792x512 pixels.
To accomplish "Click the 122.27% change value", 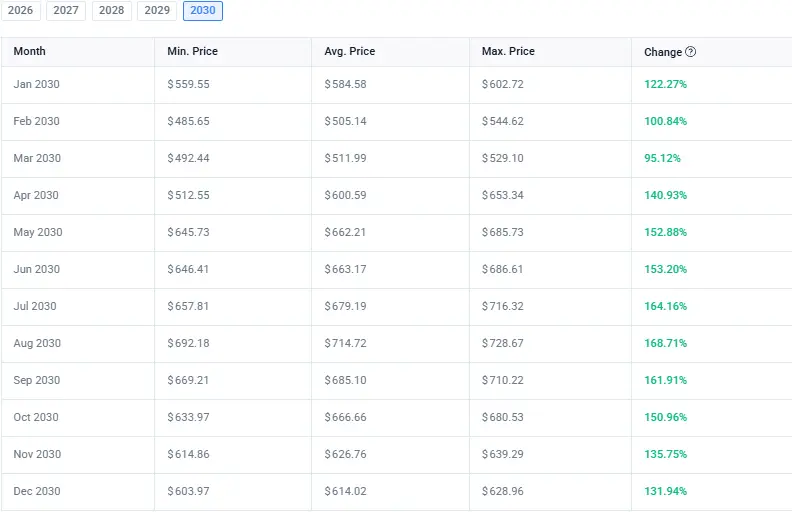I will (665, 84).
